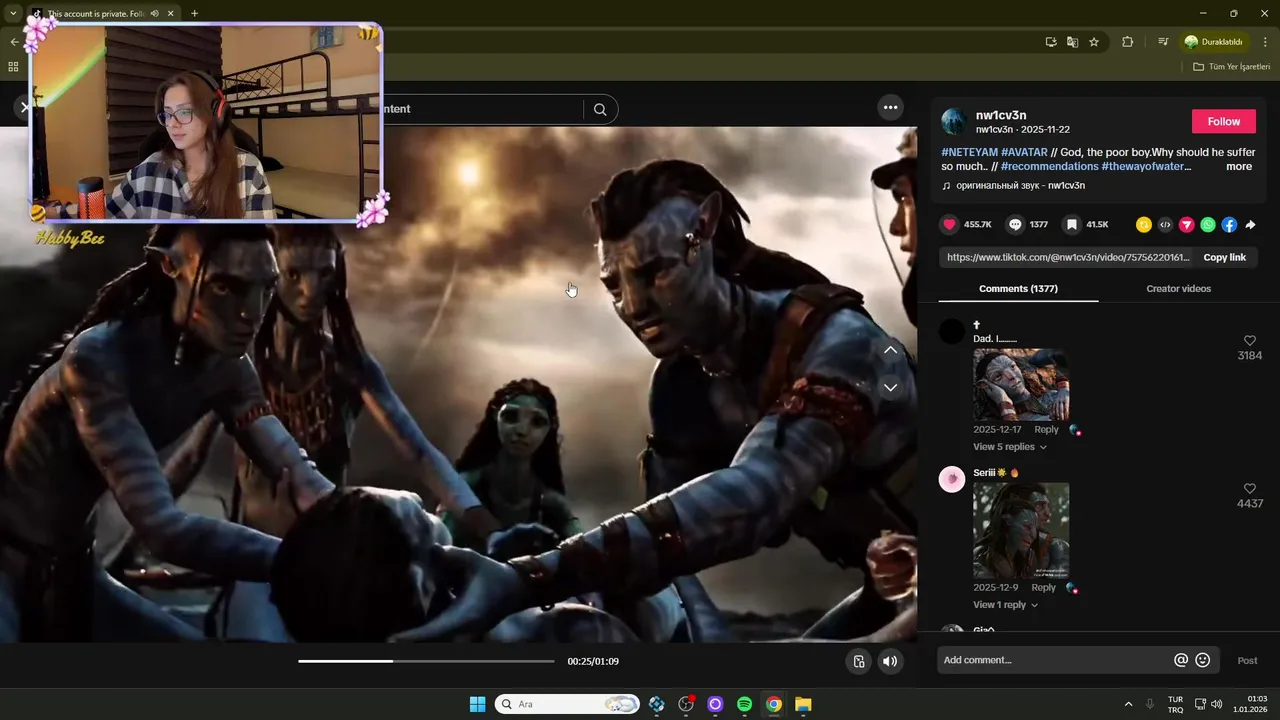Click the taskbar Ara search box
This screenshot has height=720, width=1280.
567,704
